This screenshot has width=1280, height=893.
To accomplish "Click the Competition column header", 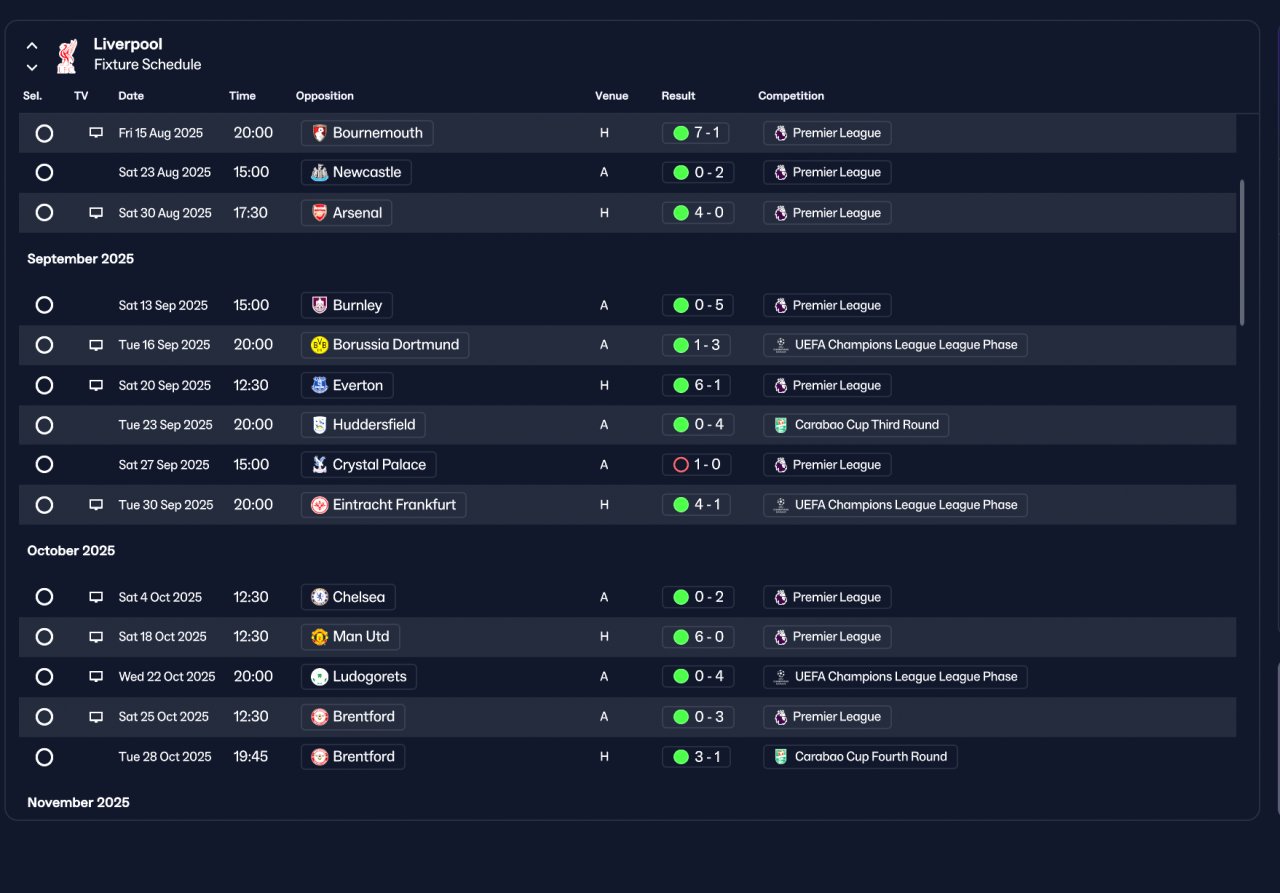I will tap(791, 96).
